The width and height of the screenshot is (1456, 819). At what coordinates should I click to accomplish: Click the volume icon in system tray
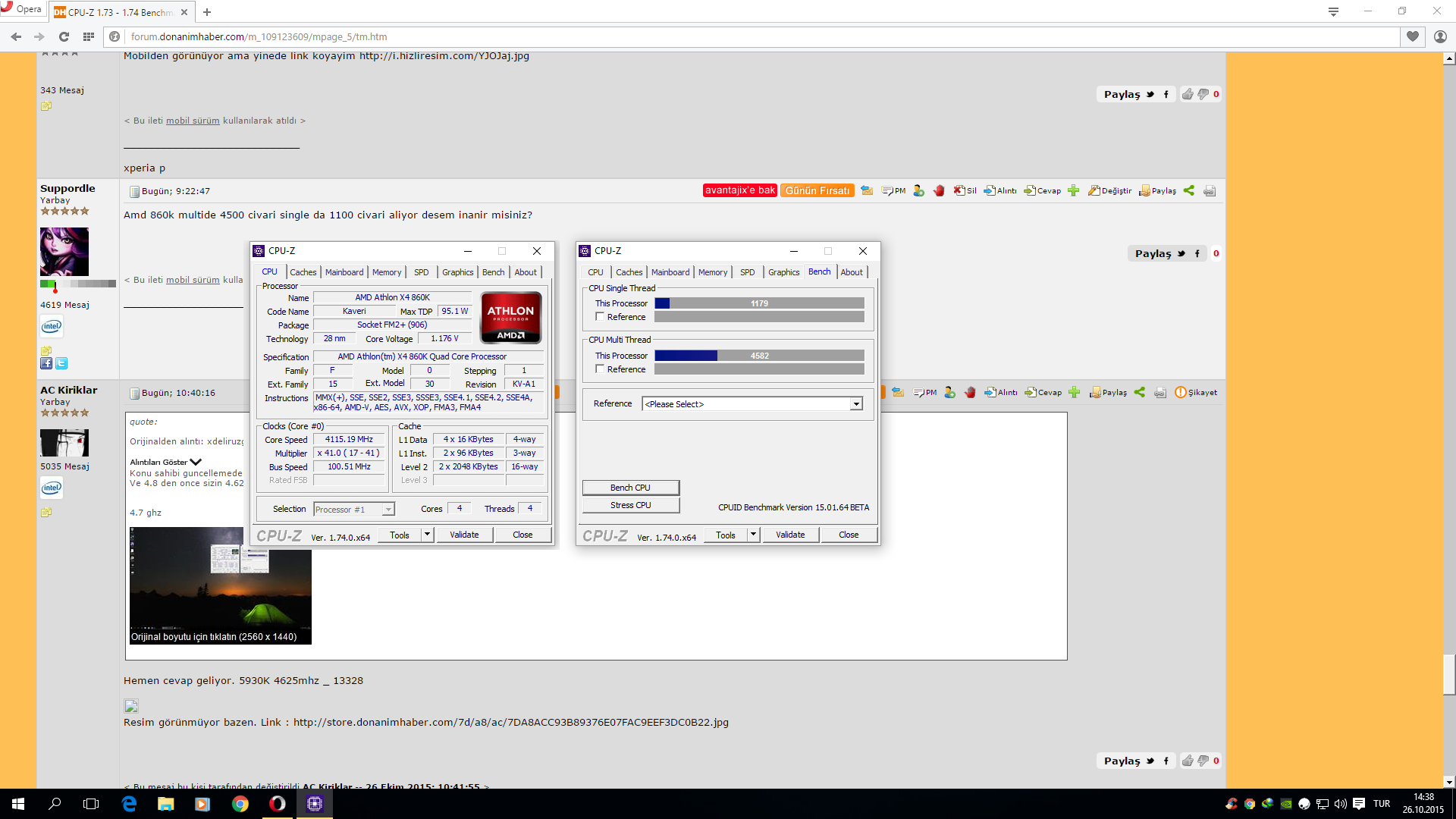pos(1340,804)
